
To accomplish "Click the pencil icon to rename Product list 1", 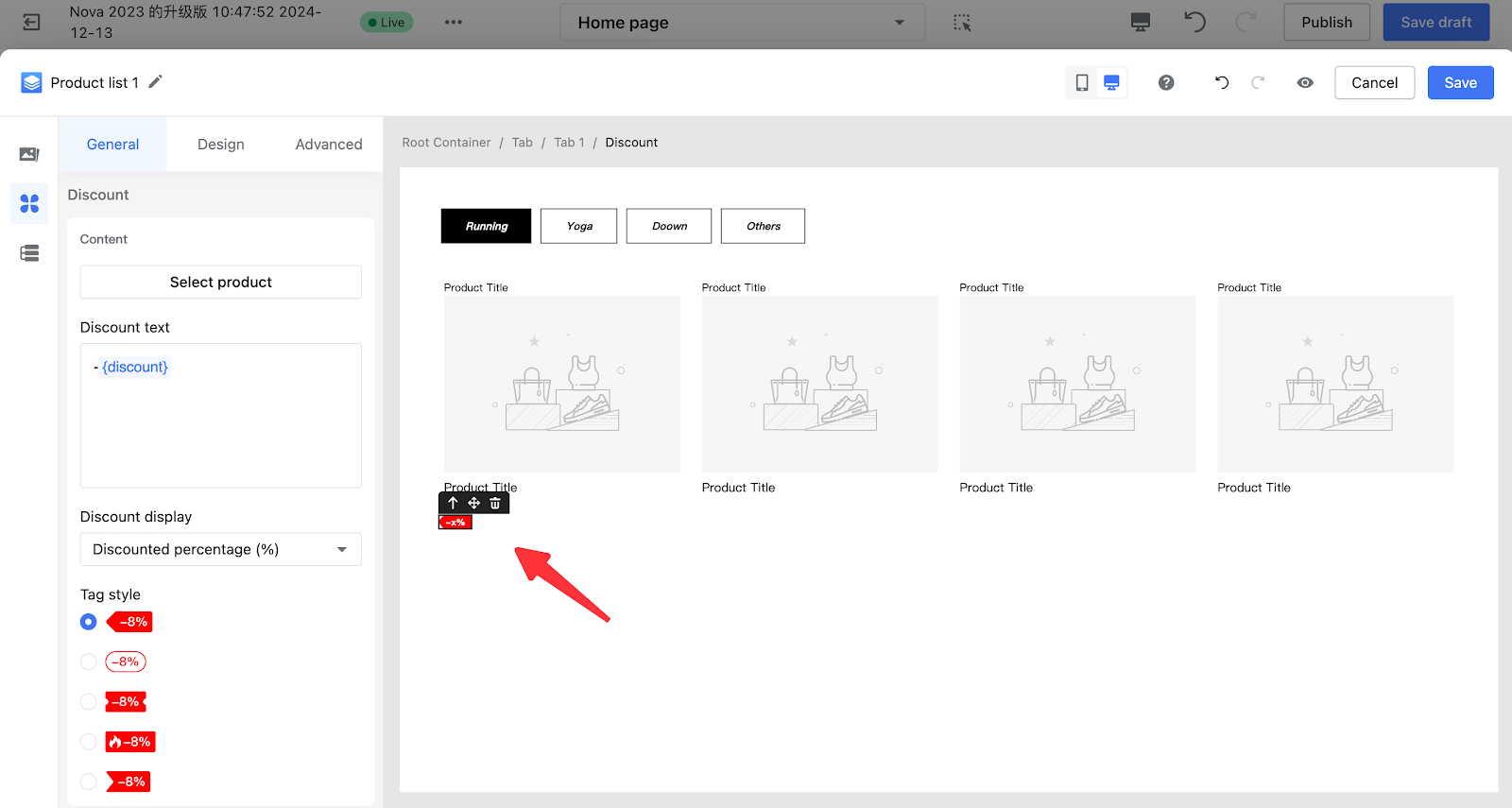I will 156,82.
